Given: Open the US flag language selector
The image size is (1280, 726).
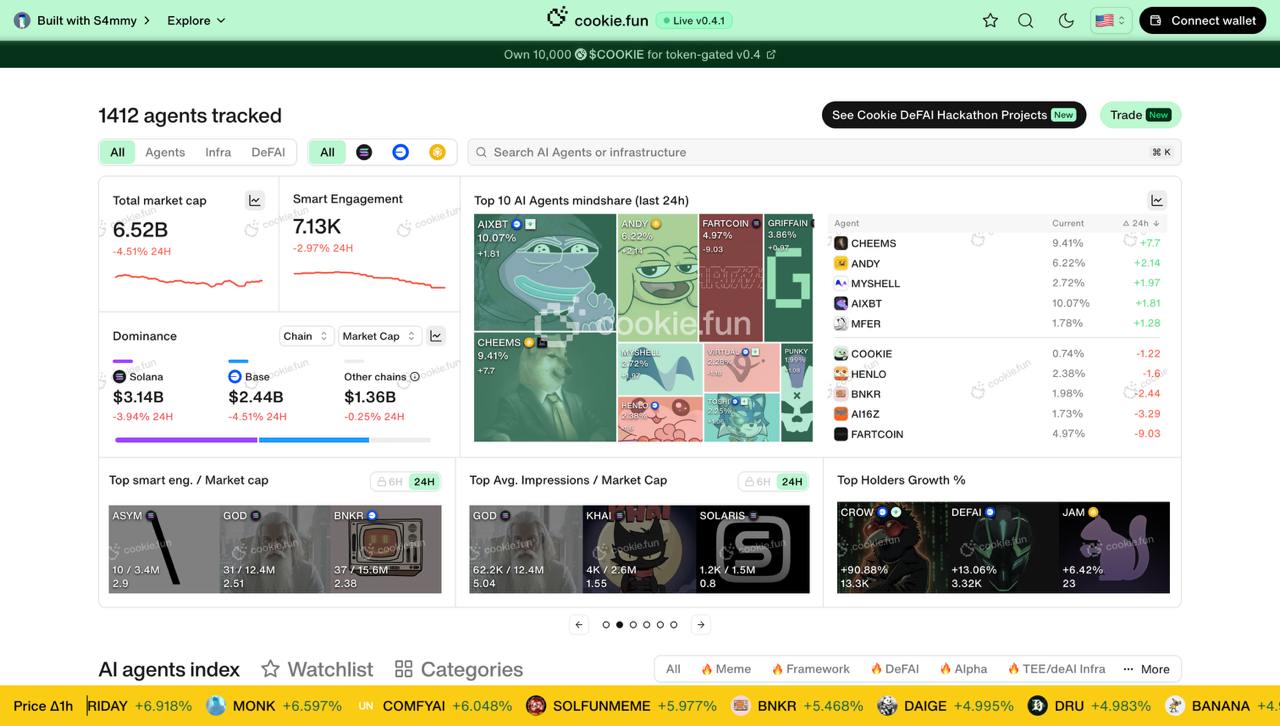Looking at the screenshot, I should coord(1111,20).
